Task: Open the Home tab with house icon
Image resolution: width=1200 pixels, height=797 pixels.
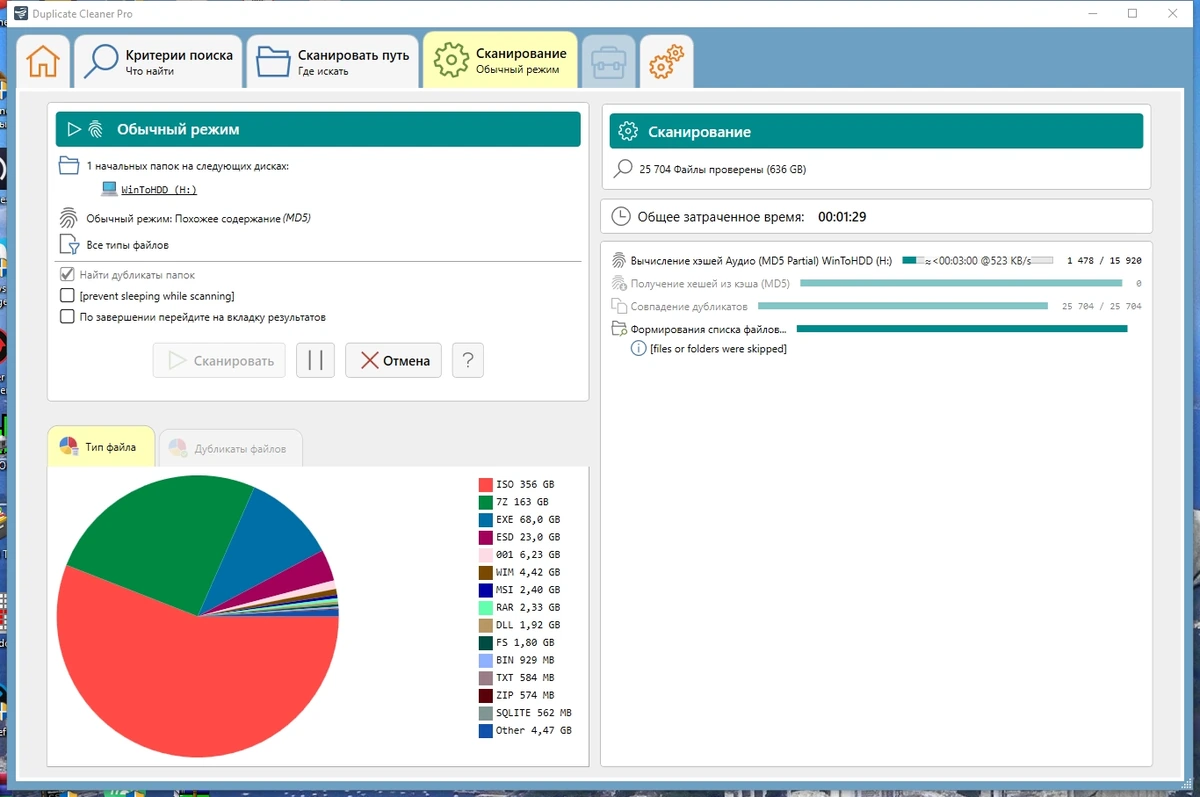Action: 43,62
